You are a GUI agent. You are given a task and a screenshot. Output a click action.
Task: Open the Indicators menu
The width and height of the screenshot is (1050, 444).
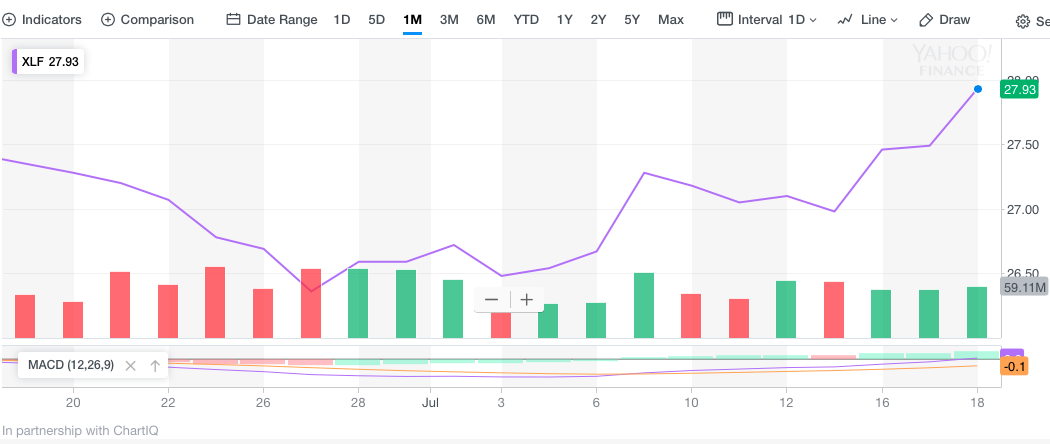coord(42,20)
